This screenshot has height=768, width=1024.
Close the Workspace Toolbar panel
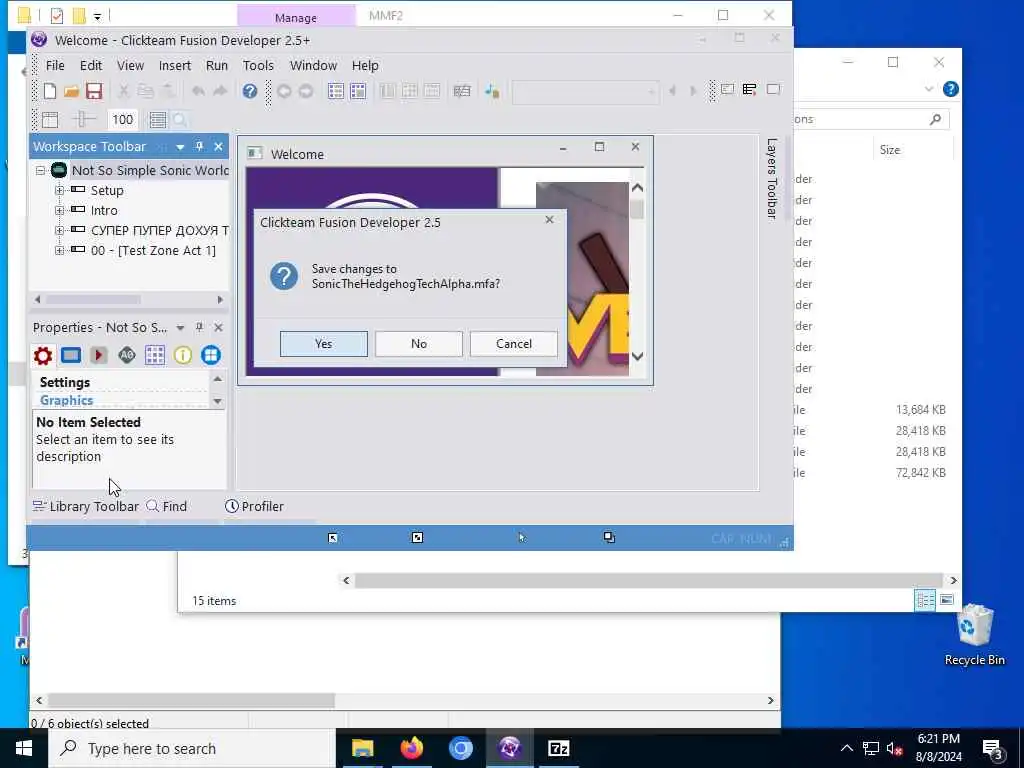[x=219, y=146]
